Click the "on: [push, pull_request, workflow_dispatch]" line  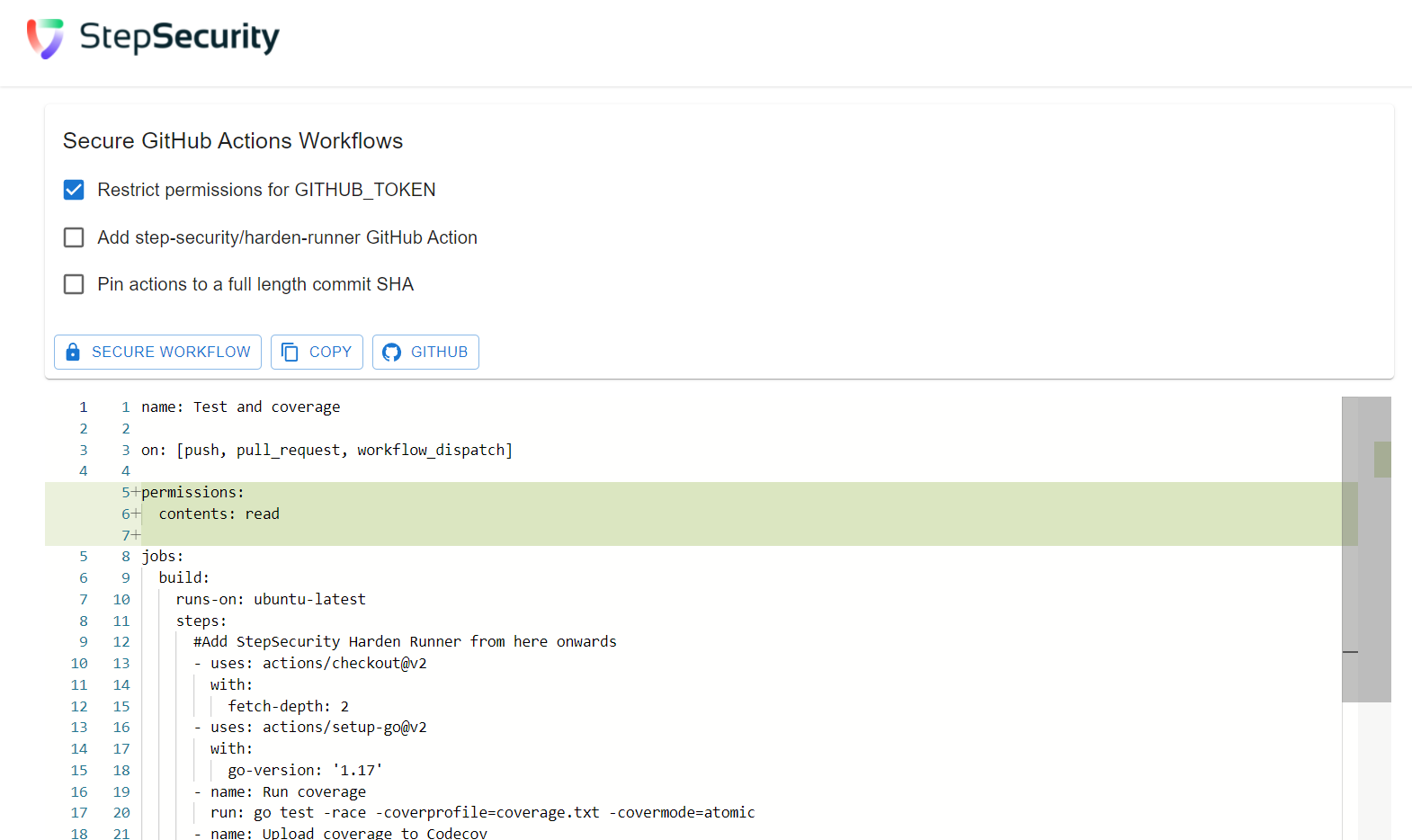pos(327,450)
